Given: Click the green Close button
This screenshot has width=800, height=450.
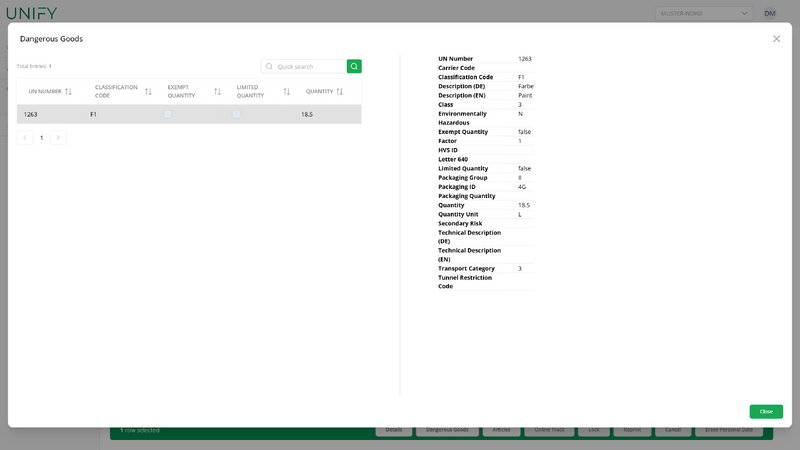Looking at the screenshot, I should coord(766,411).
